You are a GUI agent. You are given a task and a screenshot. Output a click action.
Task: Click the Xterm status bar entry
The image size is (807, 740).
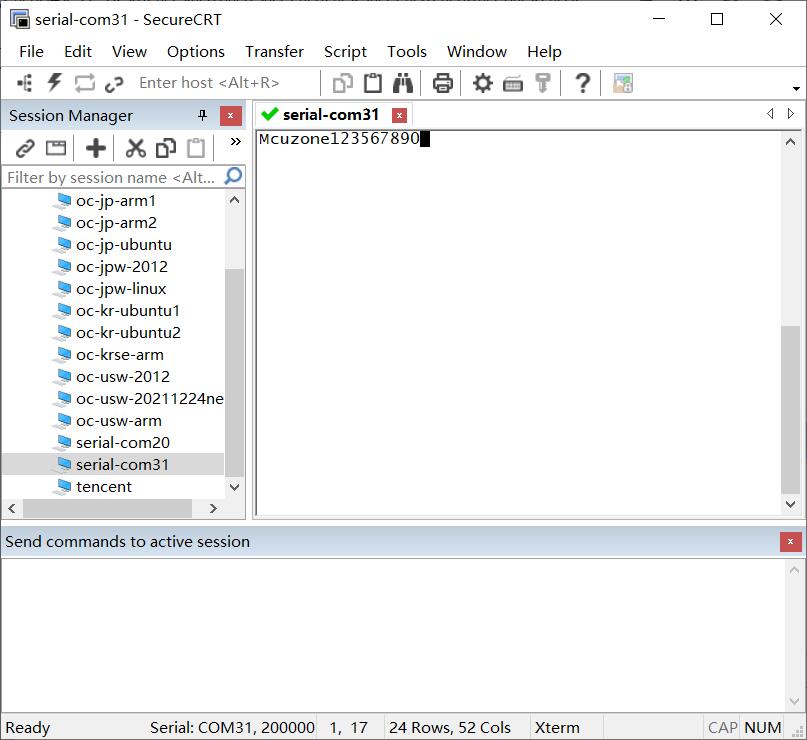coord(557,728)
